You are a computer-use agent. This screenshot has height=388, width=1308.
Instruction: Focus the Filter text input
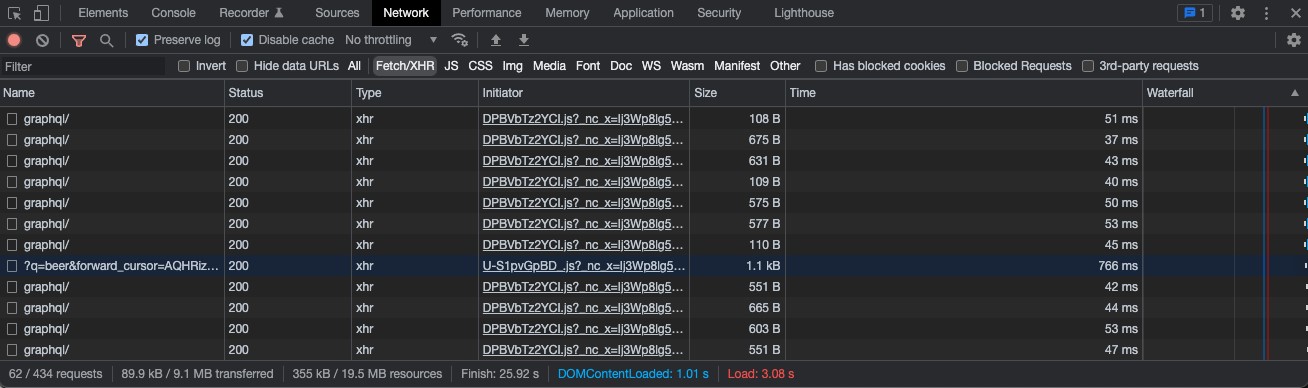coord(83,66)
